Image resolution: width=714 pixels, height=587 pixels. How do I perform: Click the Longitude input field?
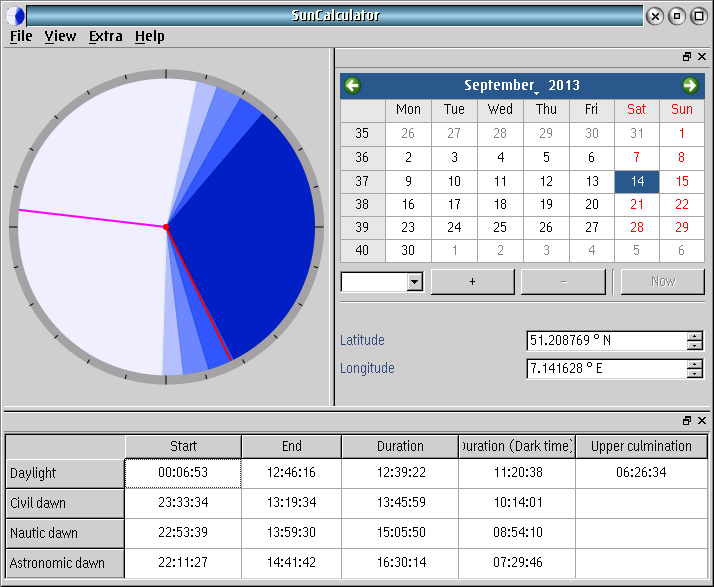[607, 368]
